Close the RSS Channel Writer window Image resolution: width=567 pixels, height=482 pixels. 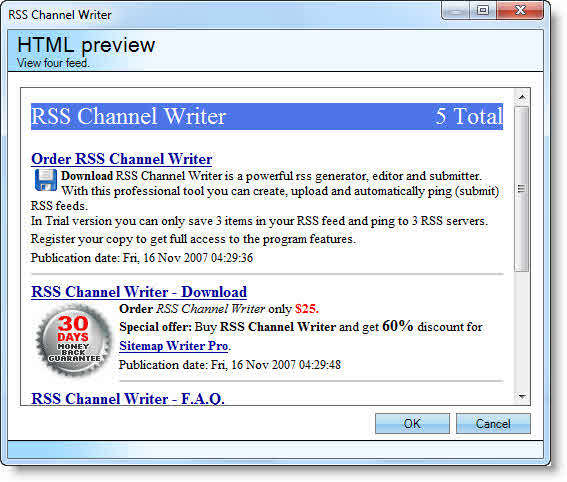520,10
